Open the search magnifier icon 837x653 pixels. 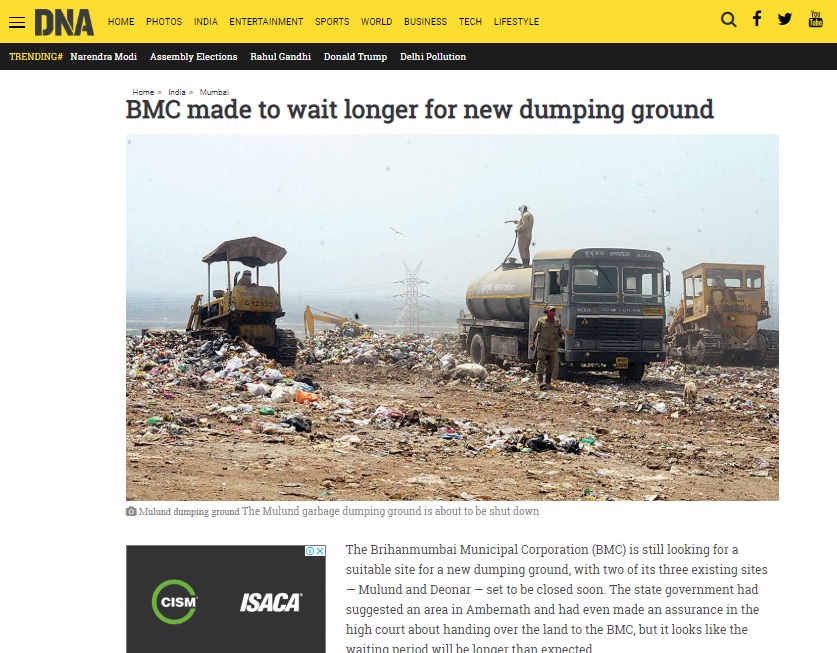click(x=728, y=20)
